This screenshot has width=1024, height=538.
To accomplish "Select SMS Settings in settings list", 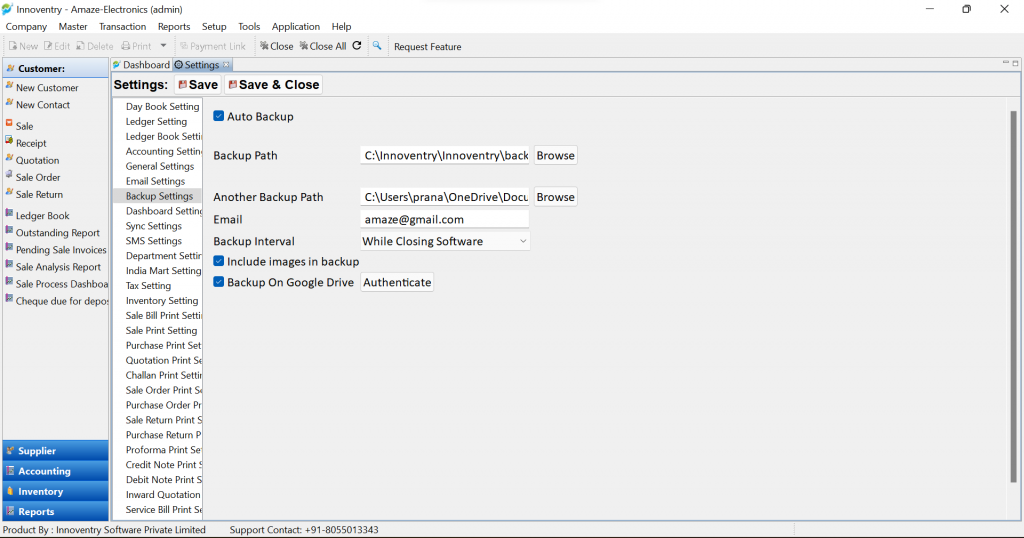I will 153,241.
